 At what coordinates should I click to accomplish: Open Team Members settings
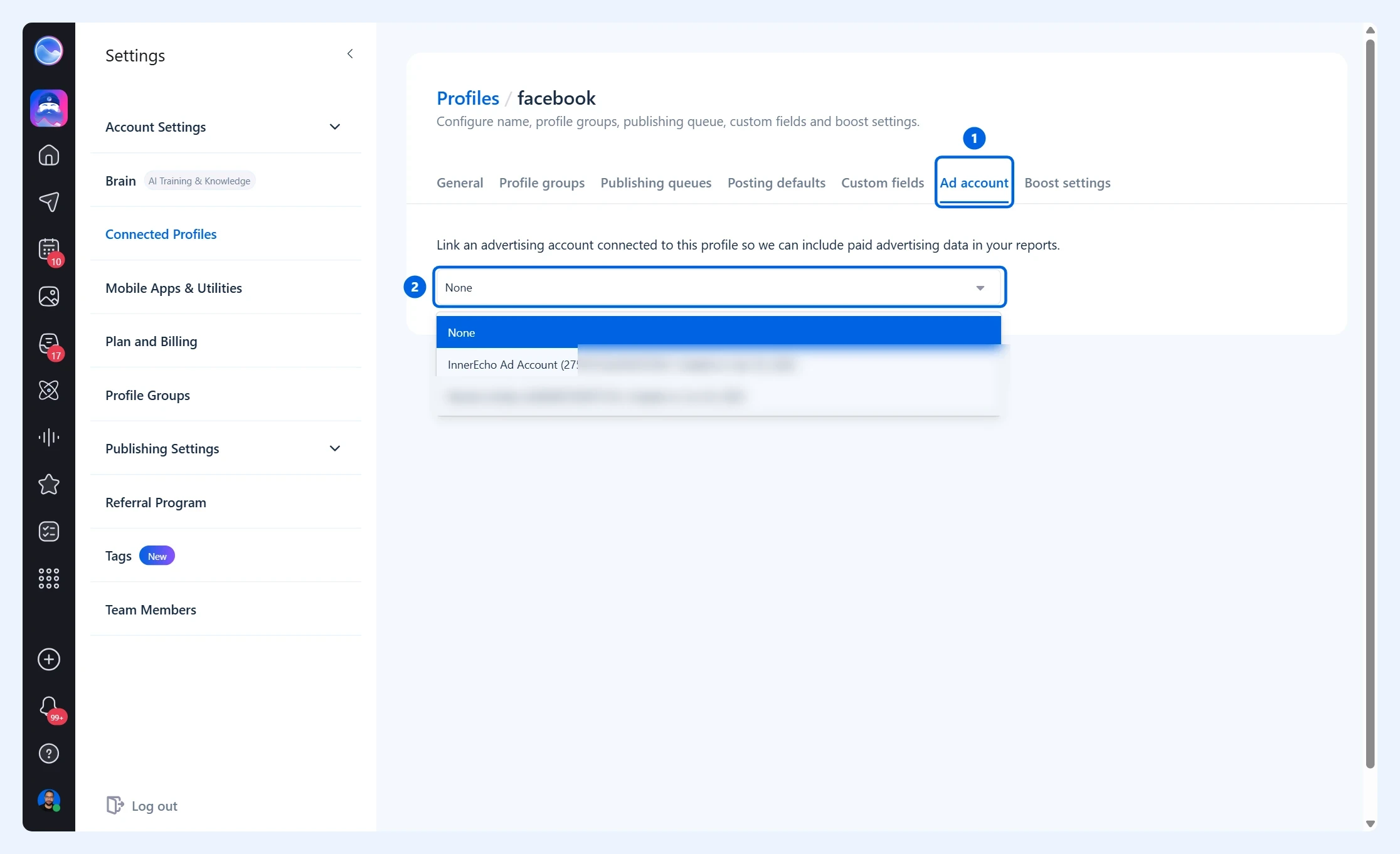tap(226, 609)
